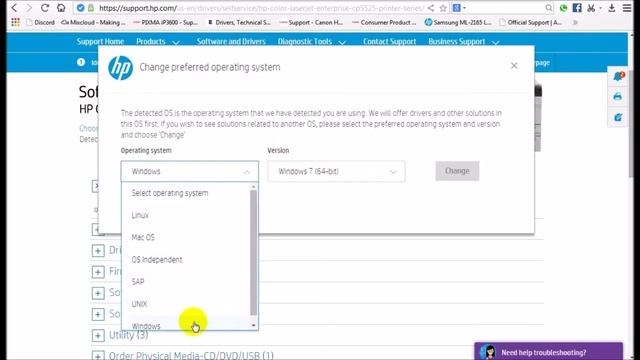Click the printer icon in right sidebar
Image resolution: width=640 pixels, height=360 pixels.
(x=618, y=97)
